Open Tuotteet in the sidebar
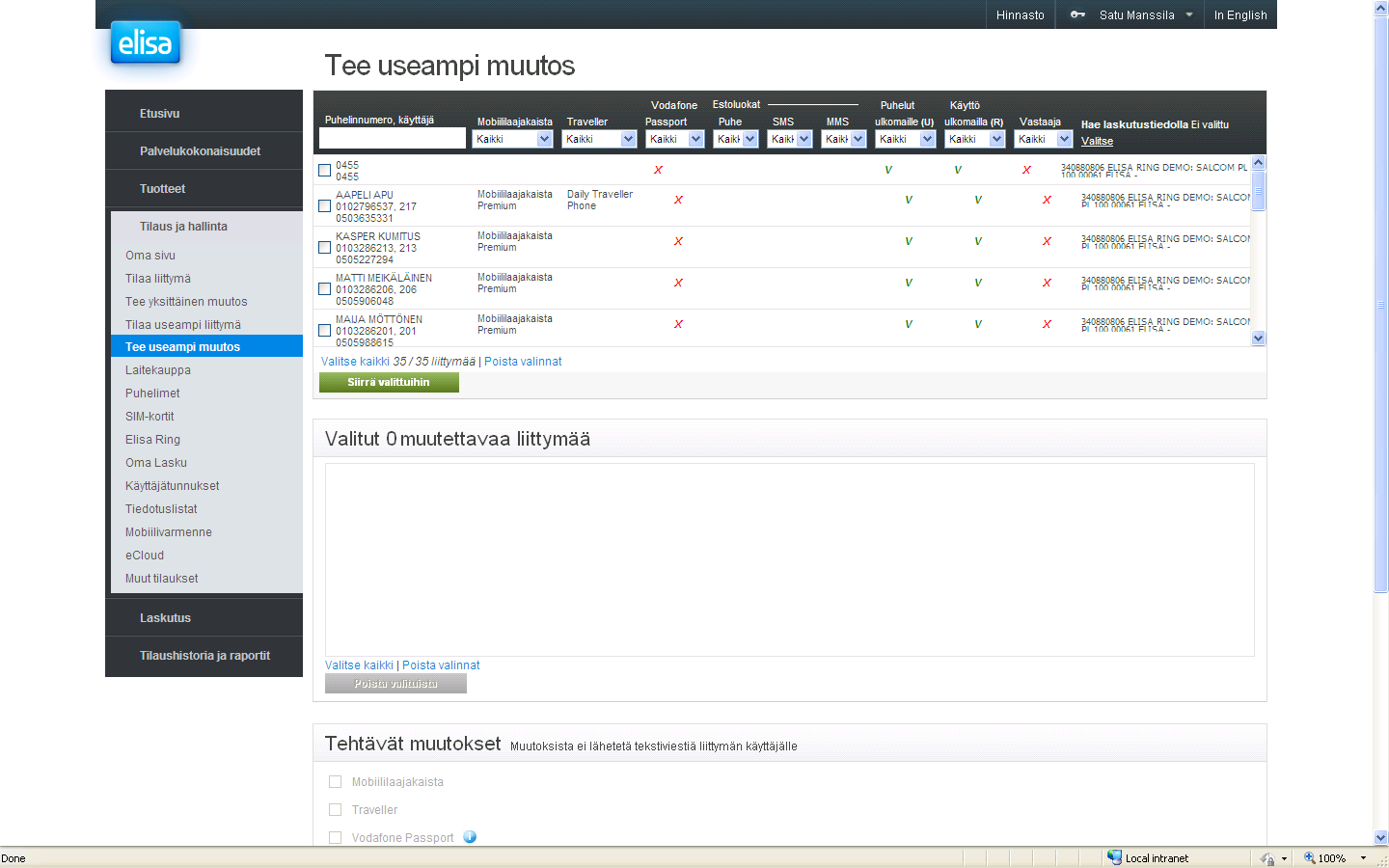 click(x=162, y=189)
